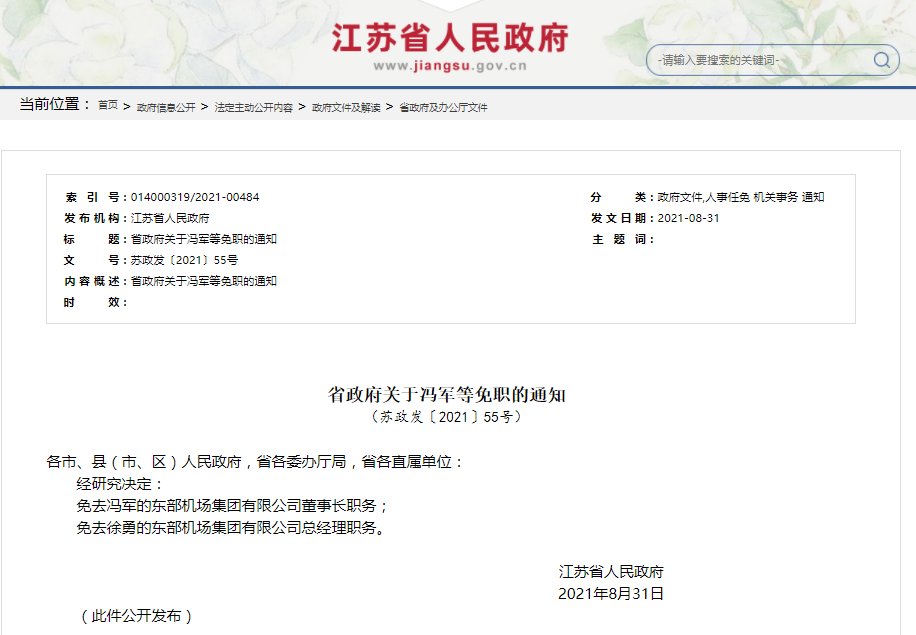
Task: Open 省政府及办公厅文件 breadcrumb link
Action: click(443, 107)
